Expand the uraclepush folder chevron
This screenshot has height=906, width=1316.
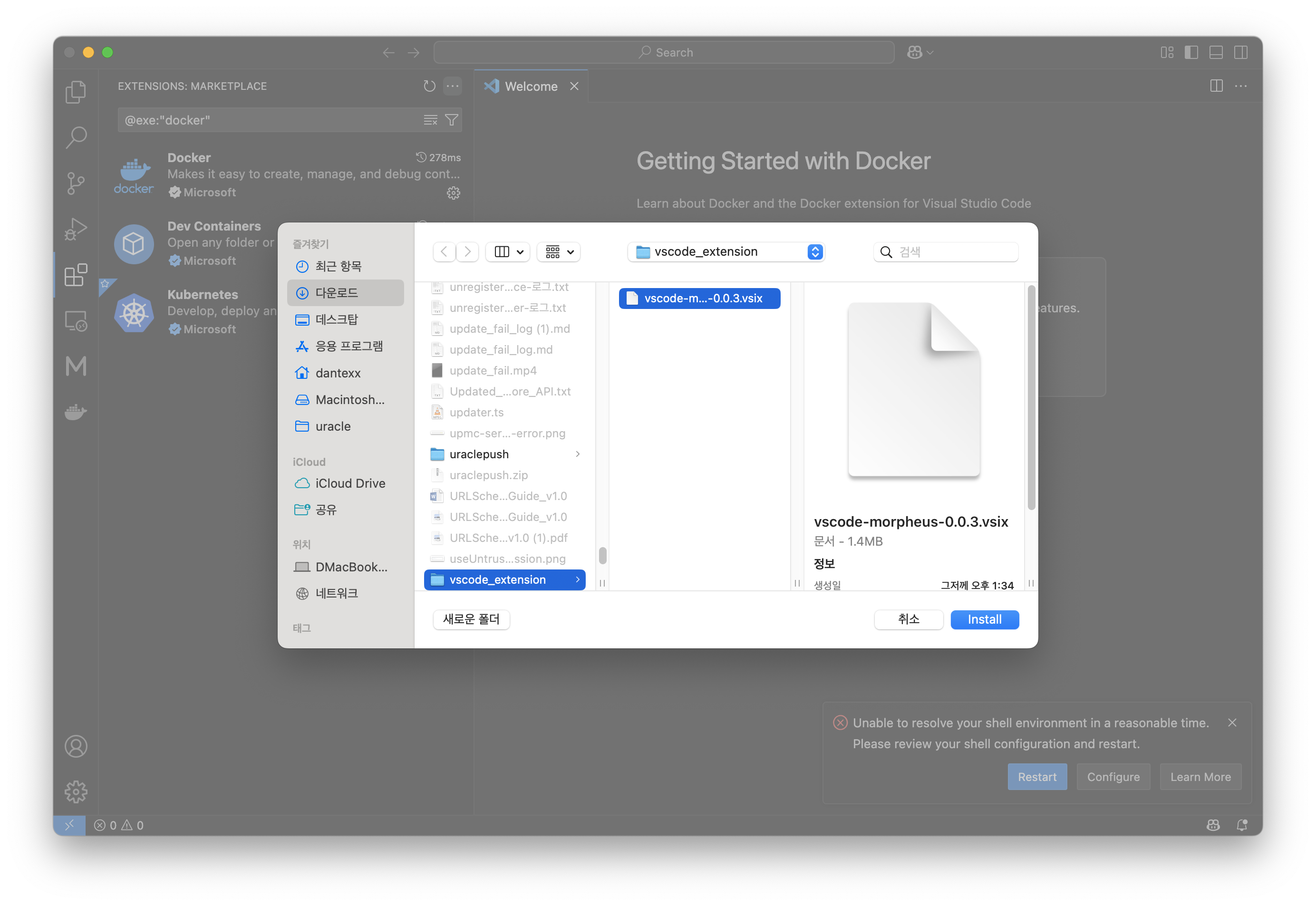[578, 453]
